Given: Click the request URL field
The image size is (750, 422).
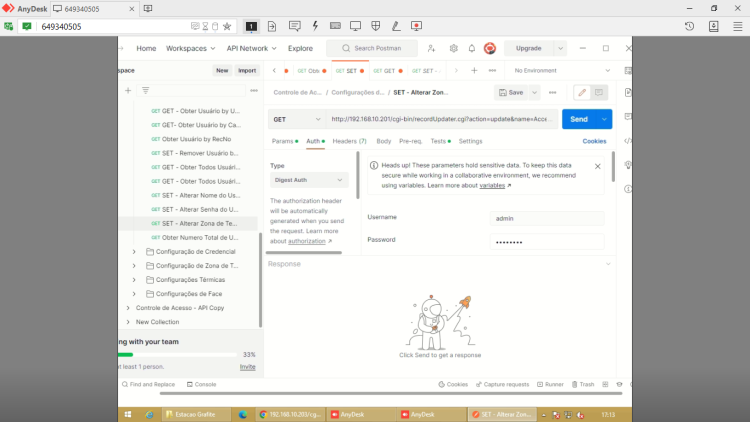Looking at the screenshot, I should pyautogui.click(x=441, y=119).
